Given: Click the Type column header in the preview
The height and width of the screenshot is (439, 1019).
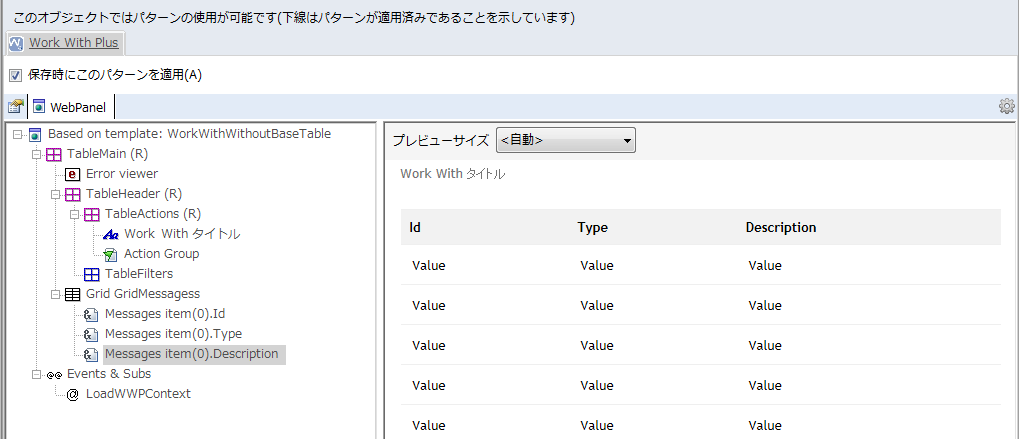Looking at the screenshot, I should click(x=592, y=228).
